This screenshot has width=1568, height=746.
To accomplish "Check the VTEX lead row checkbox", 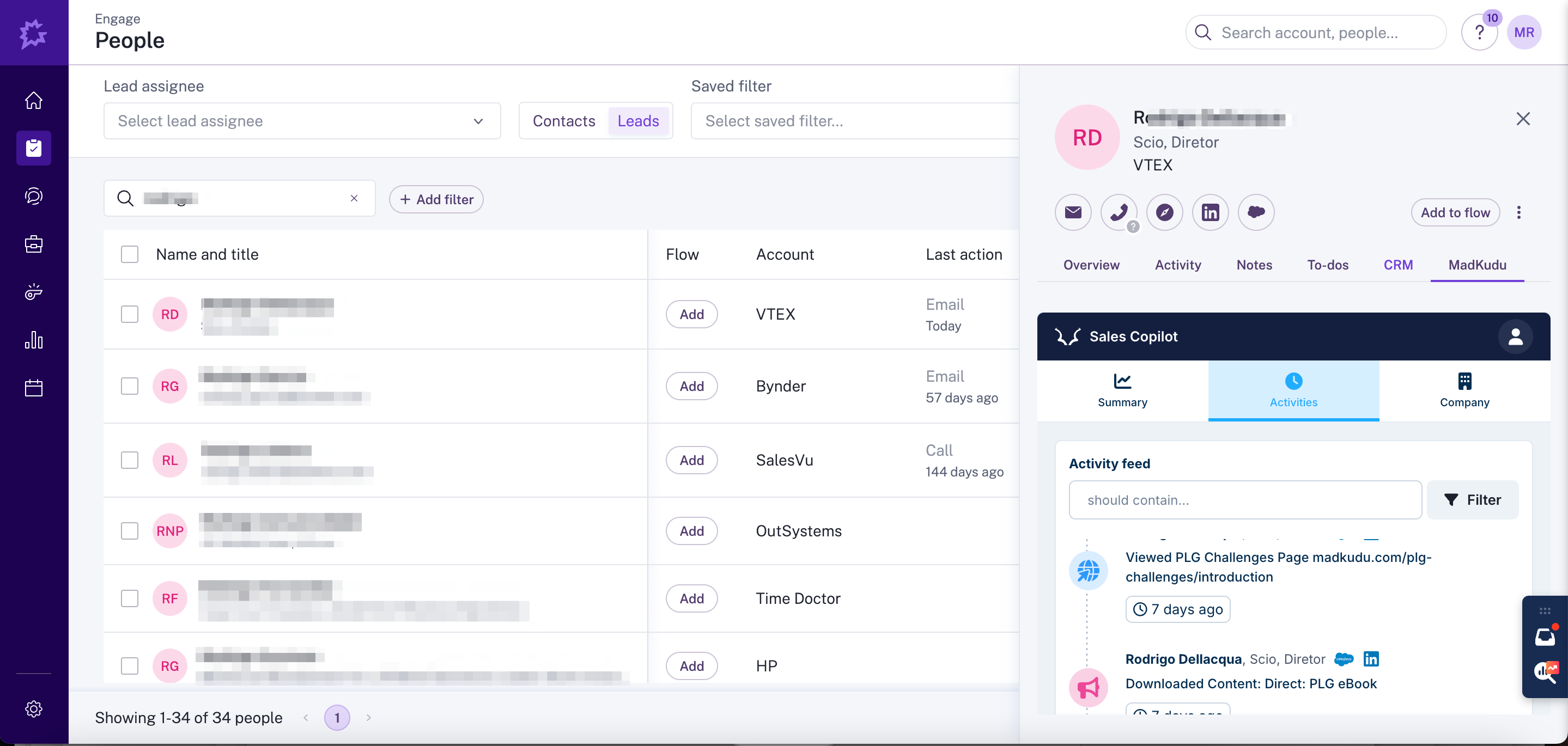I will [130, 314].
